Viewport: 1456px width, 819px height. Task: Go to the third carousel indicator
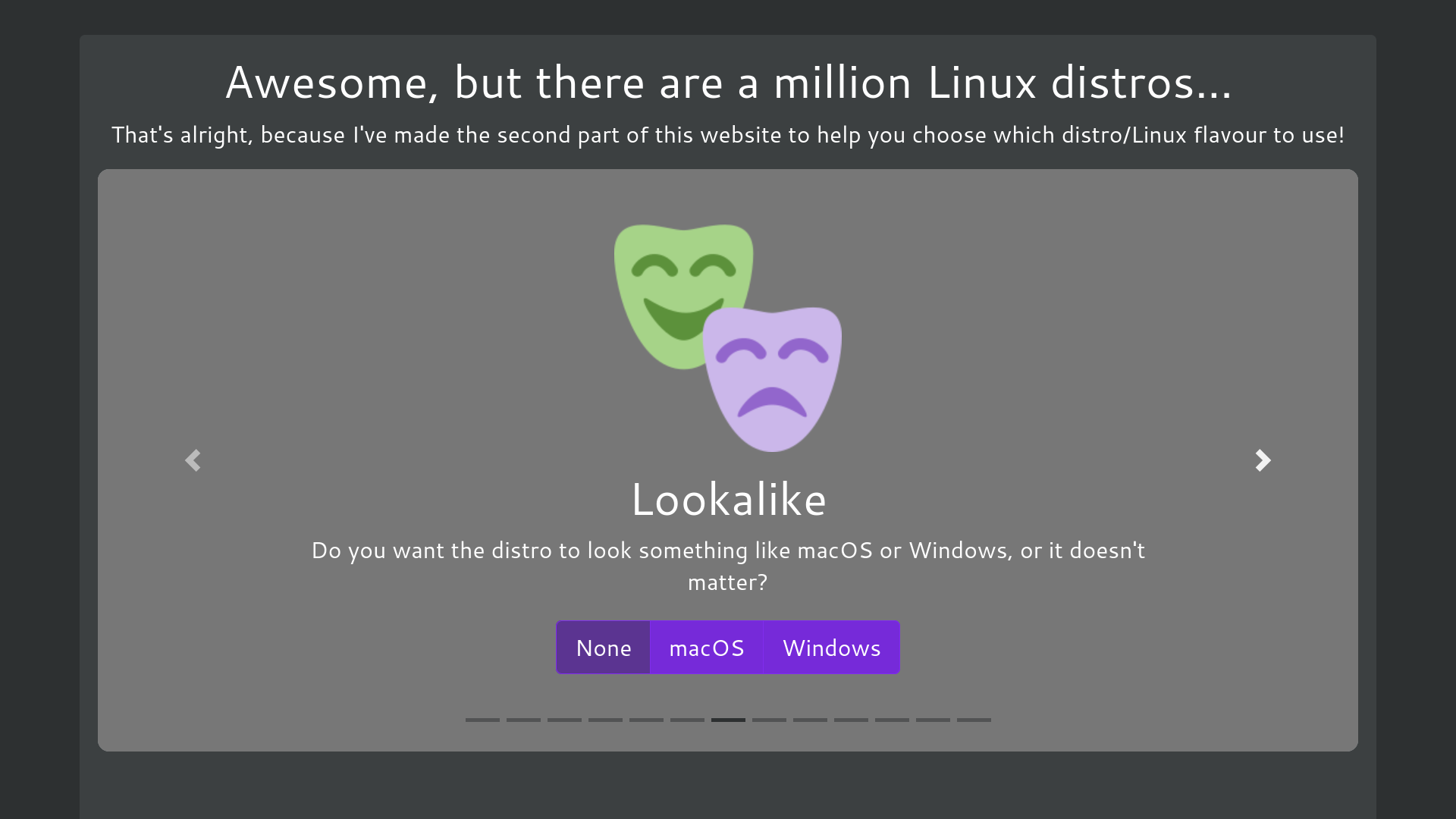point(564,720)
